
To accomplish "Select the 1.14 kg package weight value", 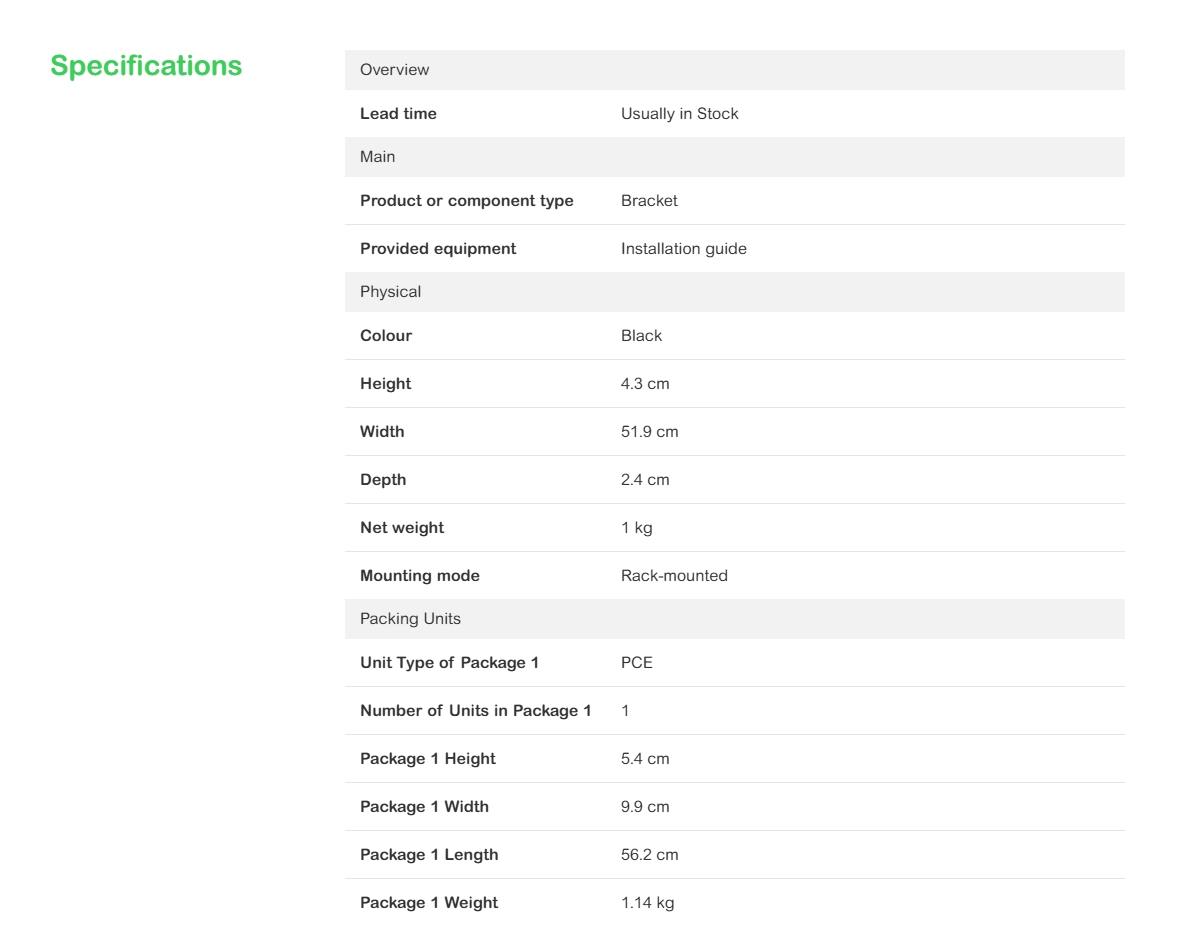I will pos(647,903).
